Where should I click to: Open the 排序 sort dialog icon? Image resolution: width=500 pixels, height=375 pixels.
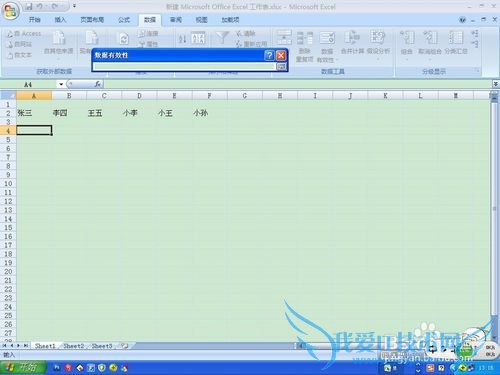coord(198,38)
